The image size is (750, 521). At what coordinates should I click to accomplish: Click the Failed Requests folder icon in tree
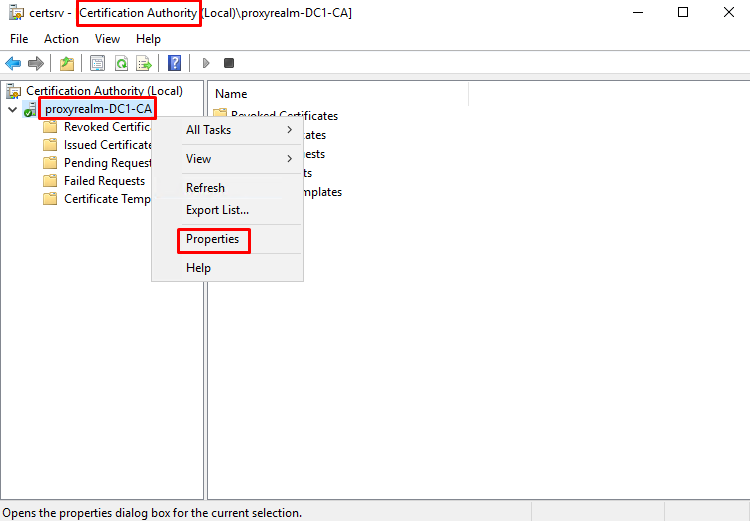(x=50, y=181)
